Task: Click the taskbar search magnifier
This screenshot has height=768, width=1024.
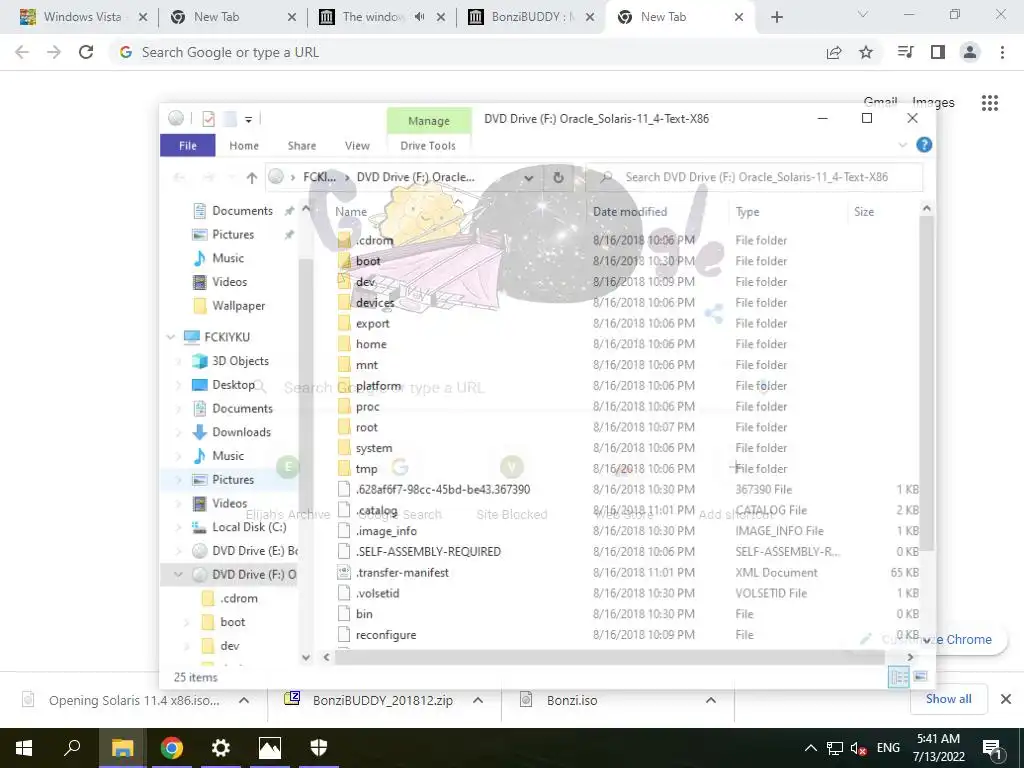Action: coord(72,748)
